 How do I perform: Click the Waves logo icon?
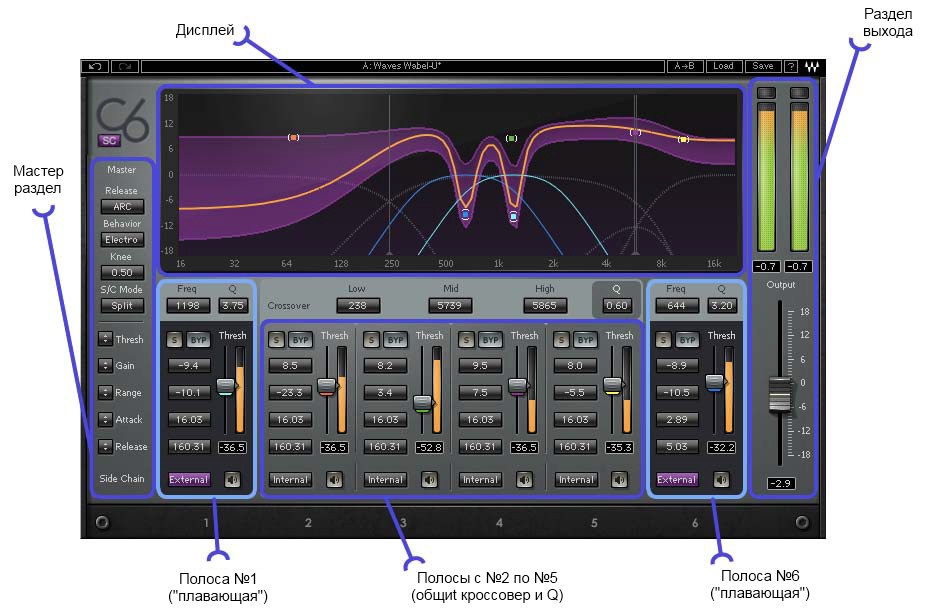(x=812, y=67)
